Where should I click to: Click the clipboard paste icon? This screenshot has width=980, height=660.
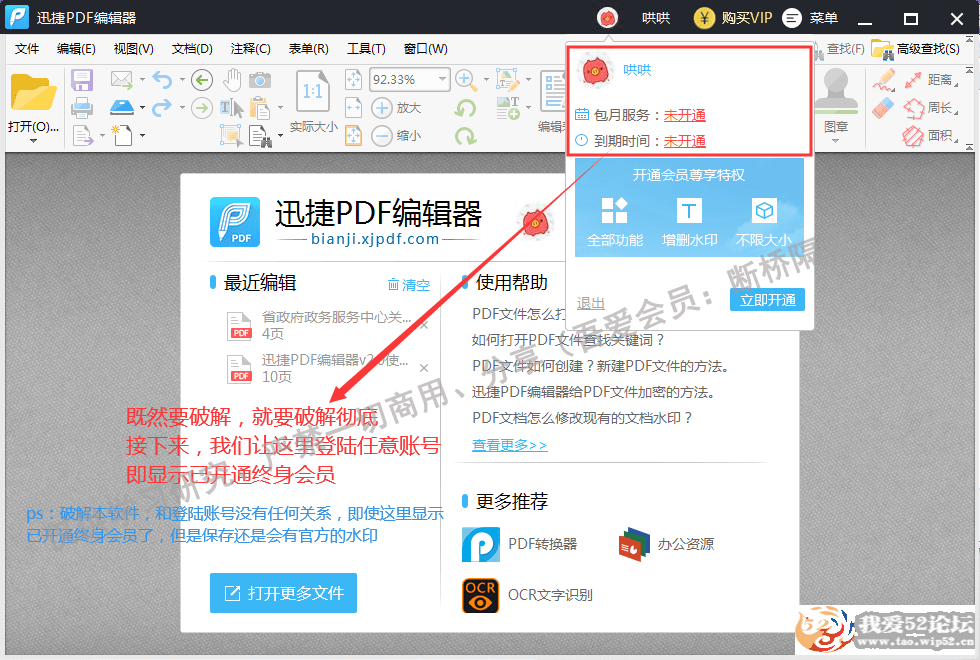259,108
